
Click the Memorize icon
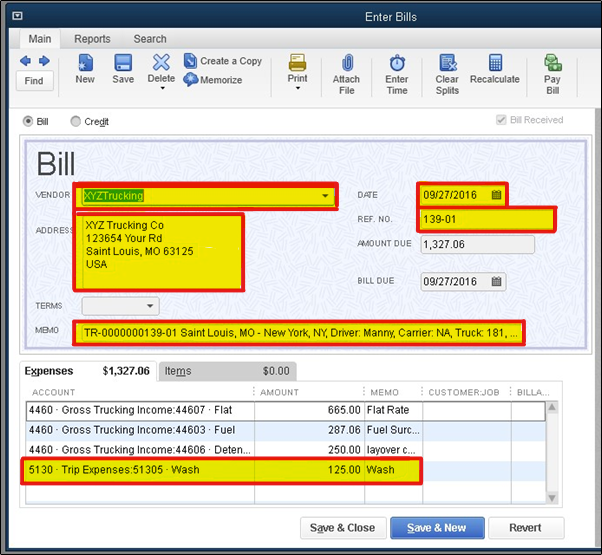pos(191,80)
